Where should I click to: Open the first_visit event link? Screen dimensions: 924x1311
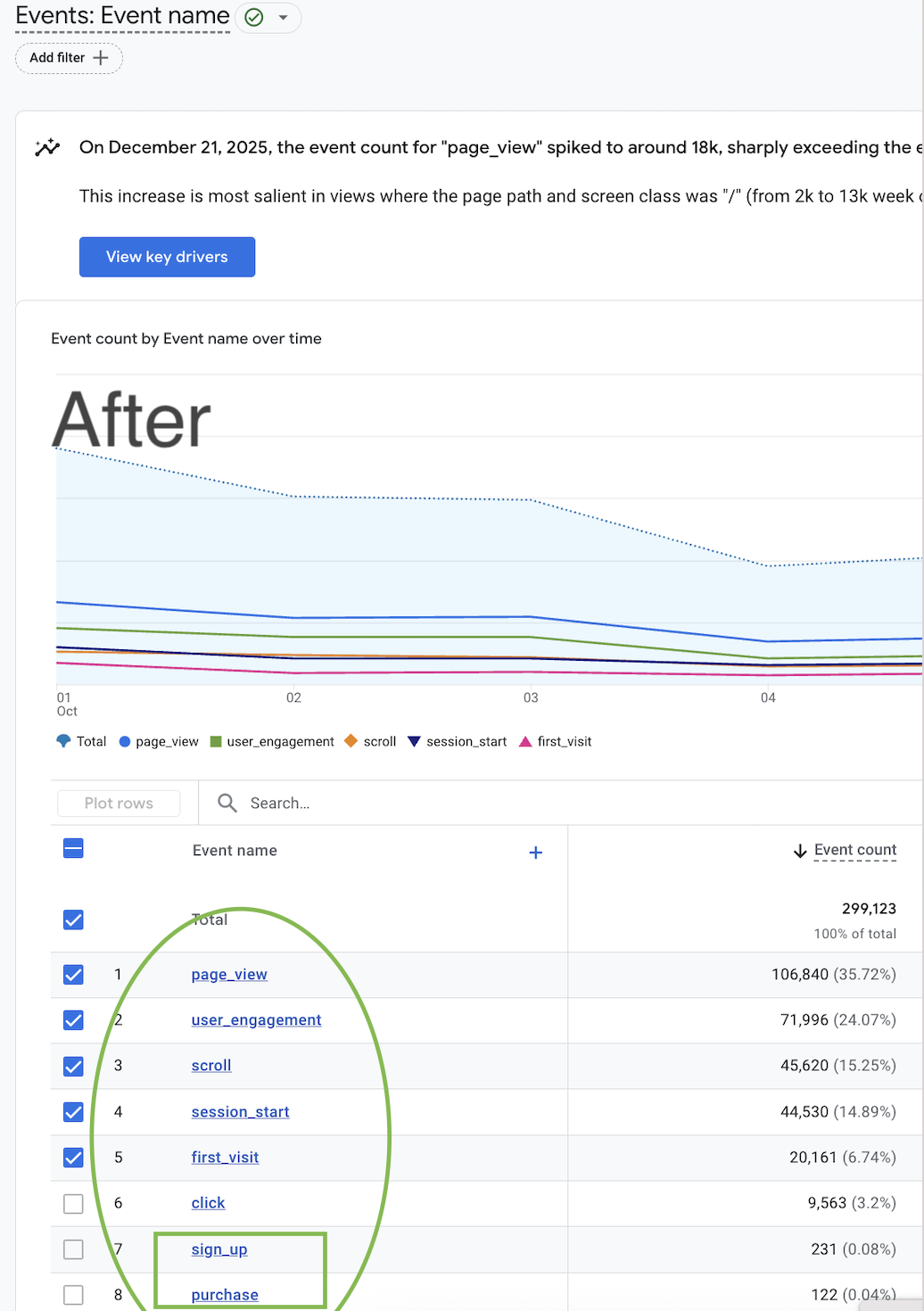pos(226,1158)
